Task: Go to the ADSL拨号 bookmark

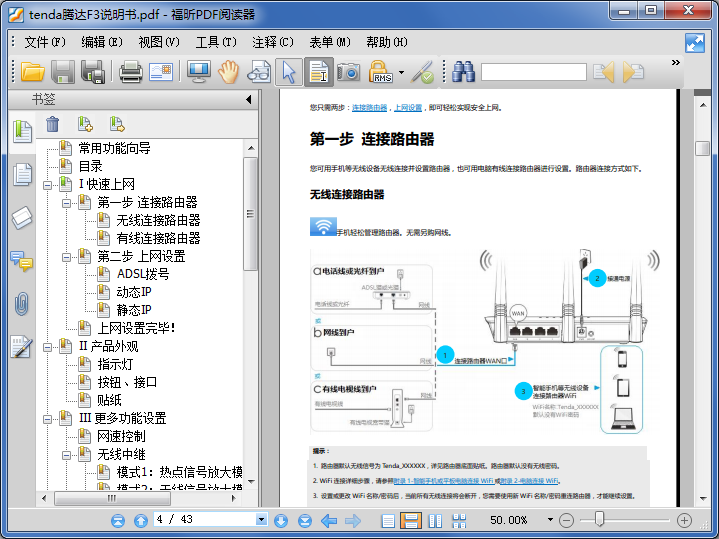Action: pyautogui.click(x=143, y=274)
